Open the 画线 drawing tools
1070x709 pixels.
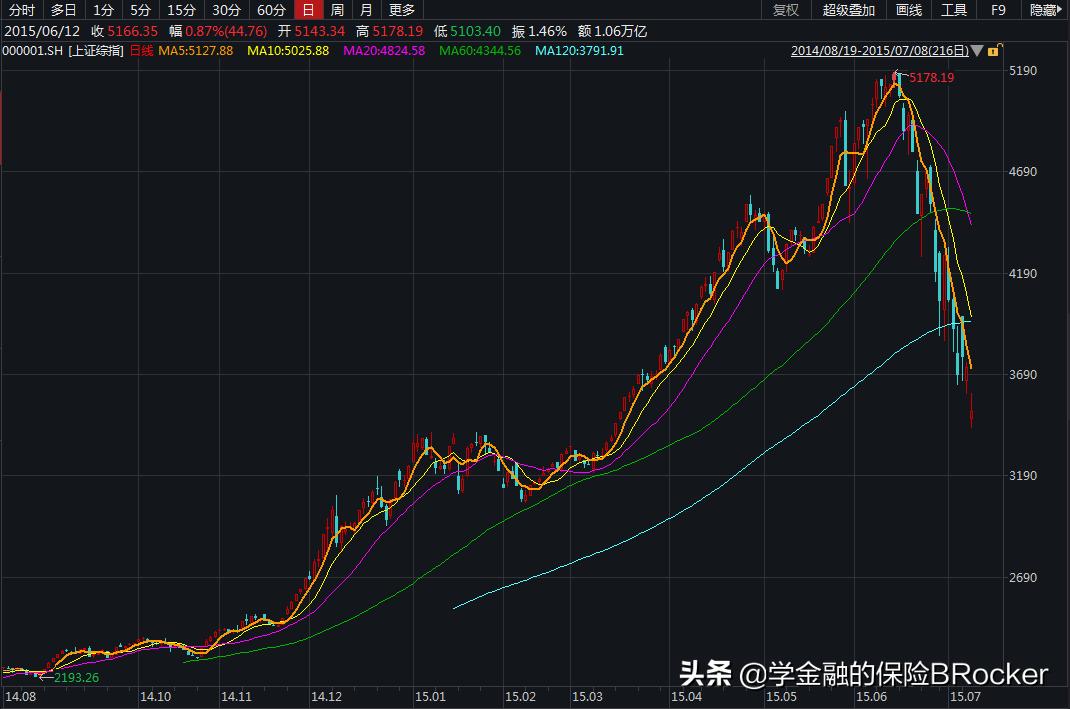click(x=908, y=10)
